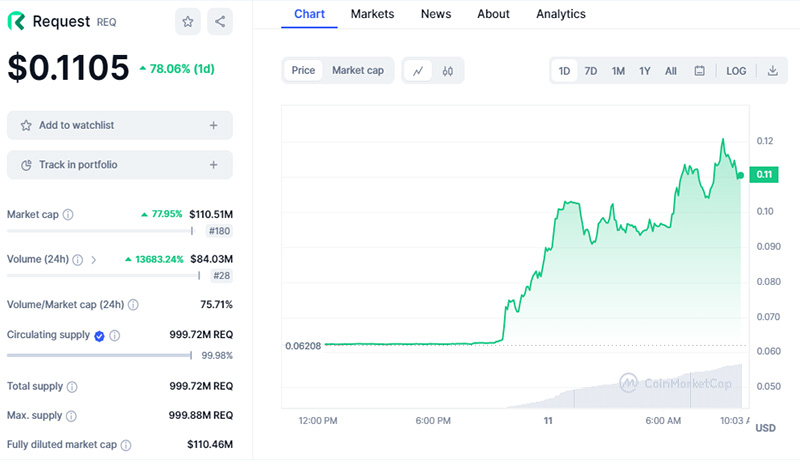Click the #180 market cap rank badge
This screenshot has width=800, height=460.
(219, 231)
